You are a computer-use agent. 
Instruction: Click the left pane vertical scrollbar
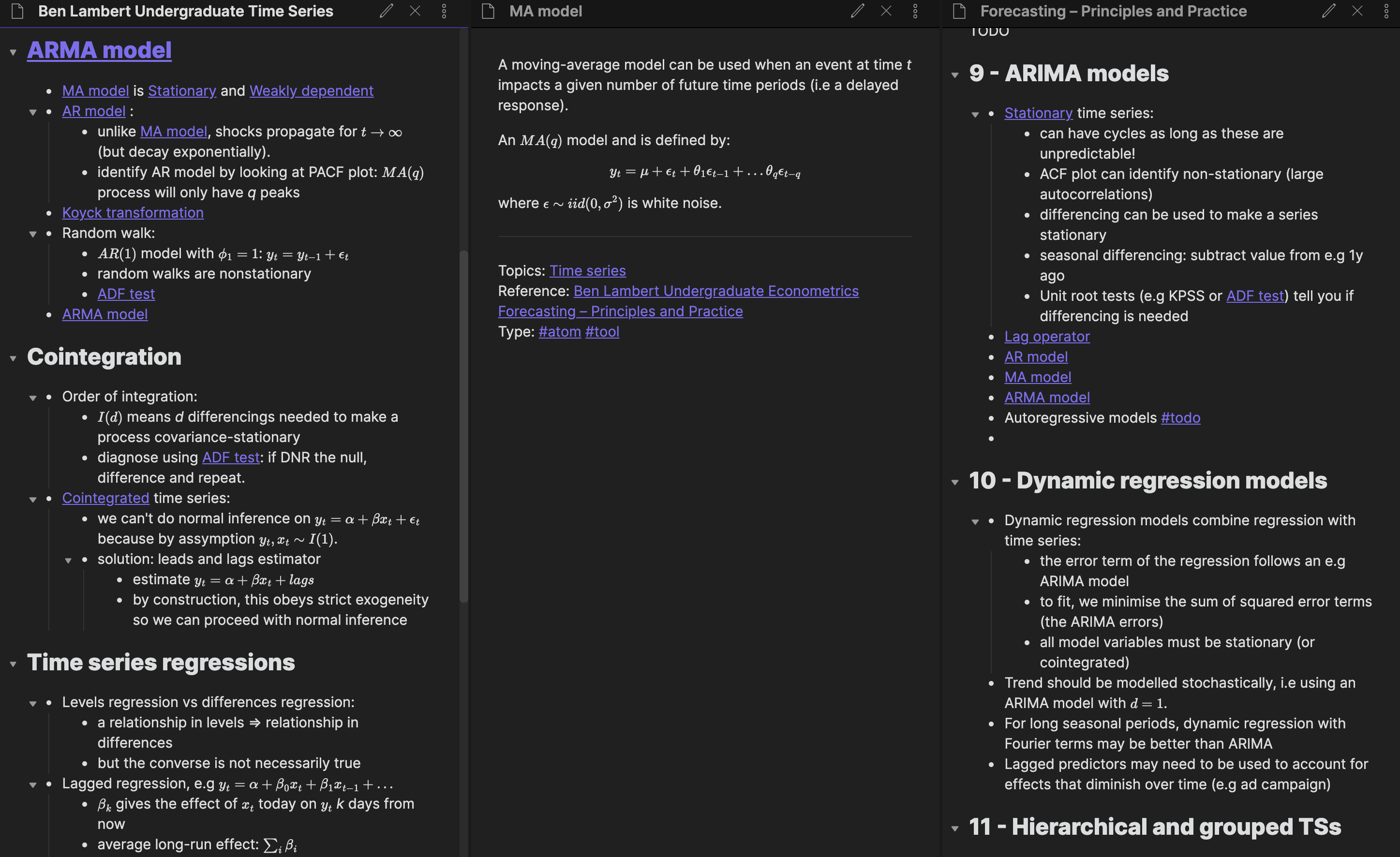[x=463, y=426]
